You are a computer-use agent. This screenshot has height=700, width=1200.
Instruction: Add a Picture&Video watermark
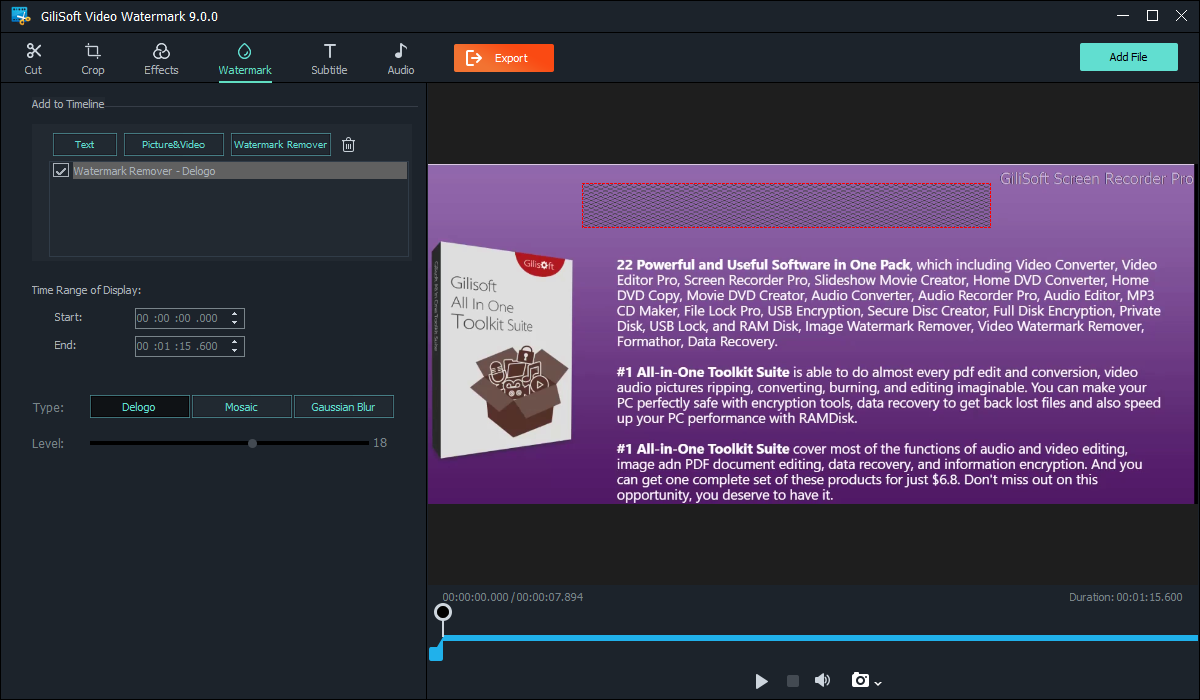tap(173, 145)
